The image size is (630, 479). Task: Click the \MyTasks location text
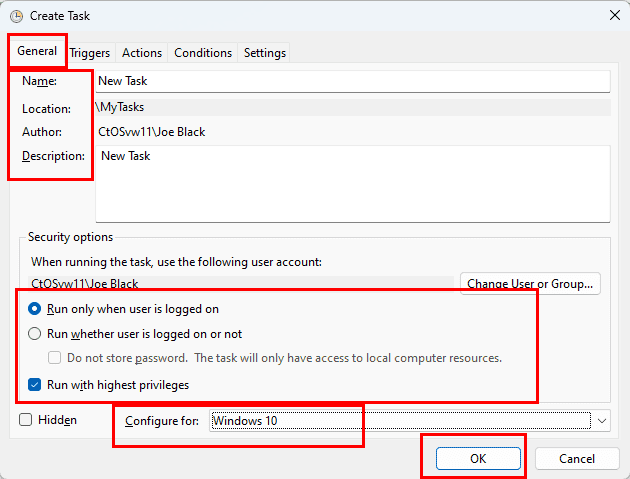coord(120,107)
